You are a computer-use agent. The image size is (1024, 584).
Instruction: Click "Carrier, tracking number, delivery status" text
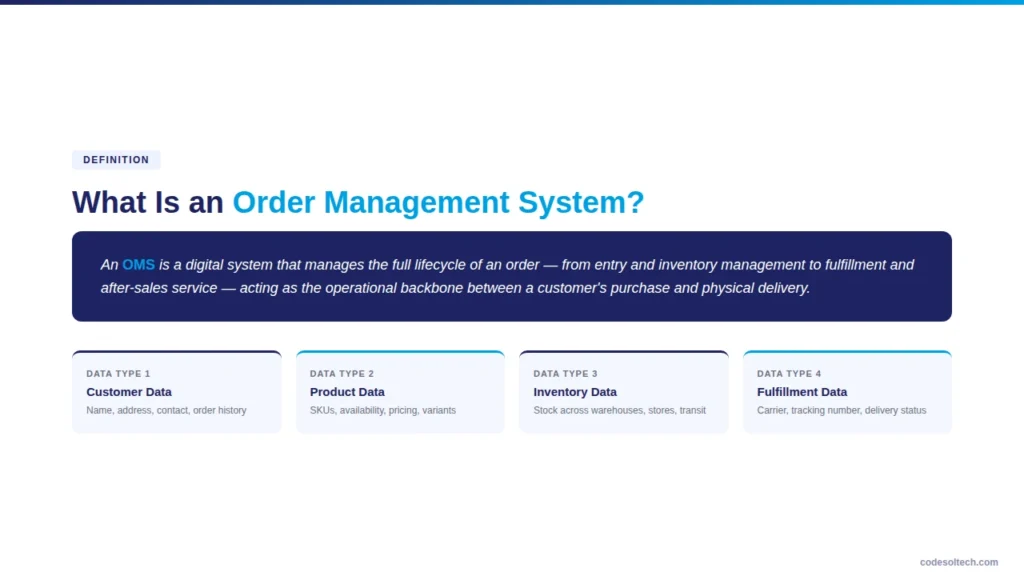tap(841, 410)
